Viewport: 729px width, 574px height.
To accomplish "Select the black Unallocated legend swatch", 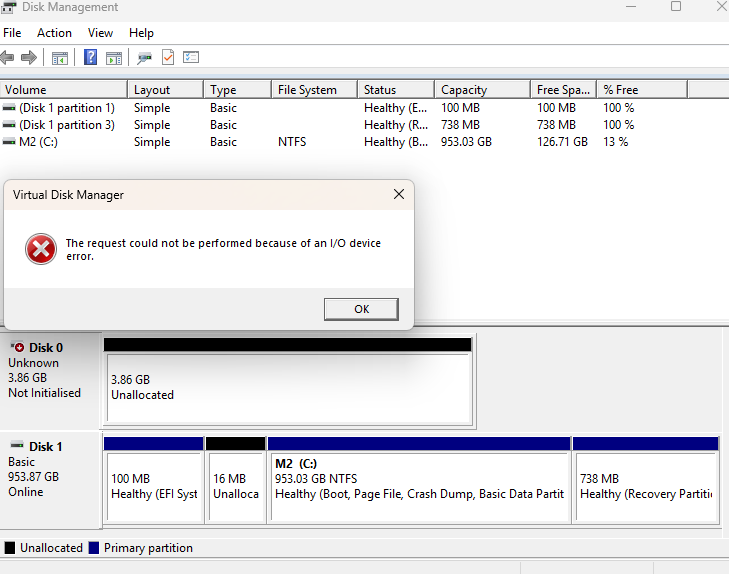I will [10, 548].
